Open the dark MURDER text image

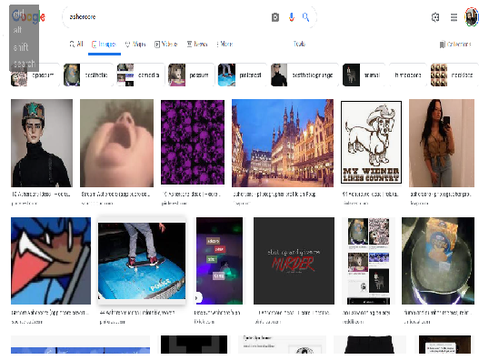click(294, 261)
